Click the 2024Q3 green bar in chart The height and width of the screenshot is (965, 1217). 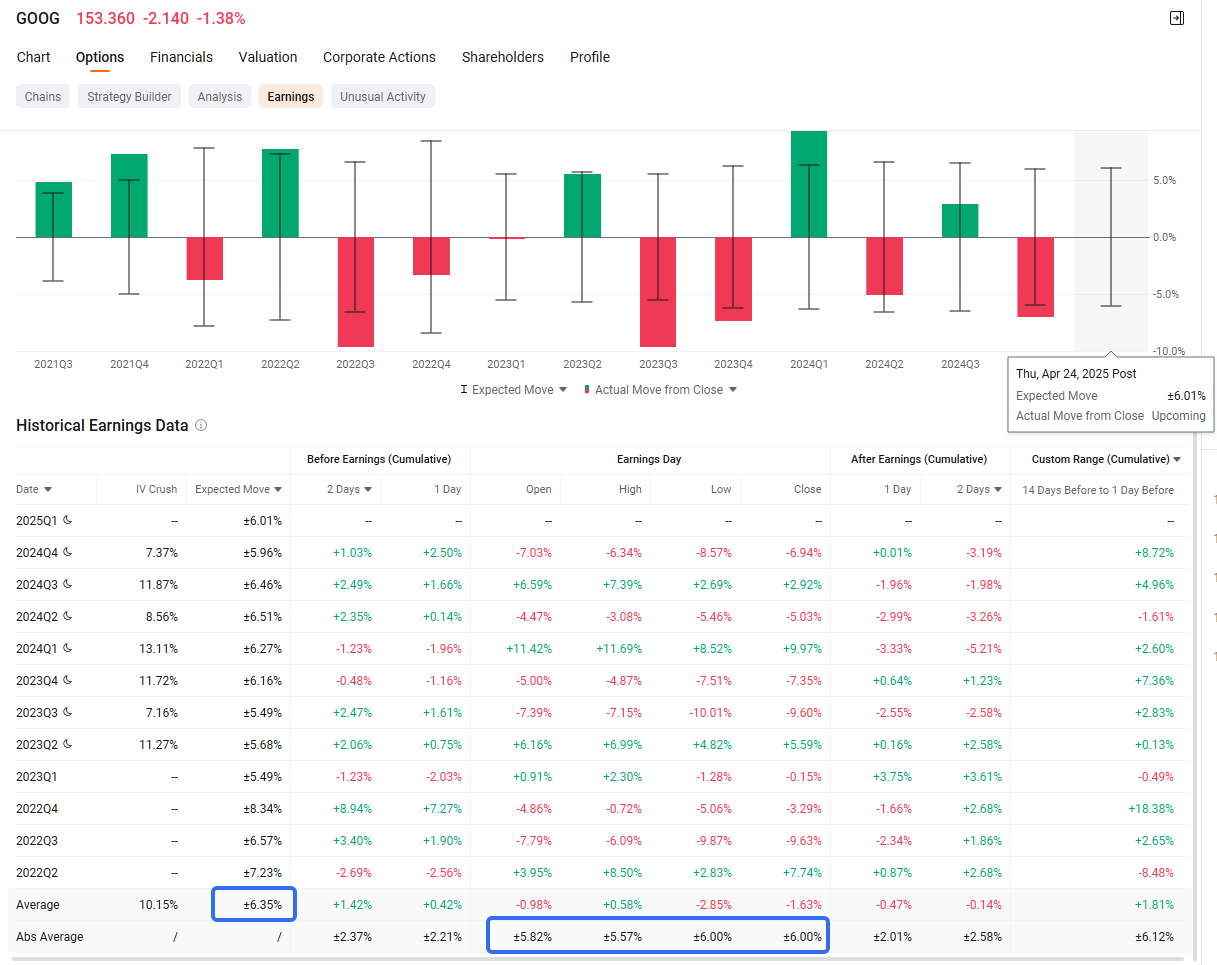coord(960,221)
